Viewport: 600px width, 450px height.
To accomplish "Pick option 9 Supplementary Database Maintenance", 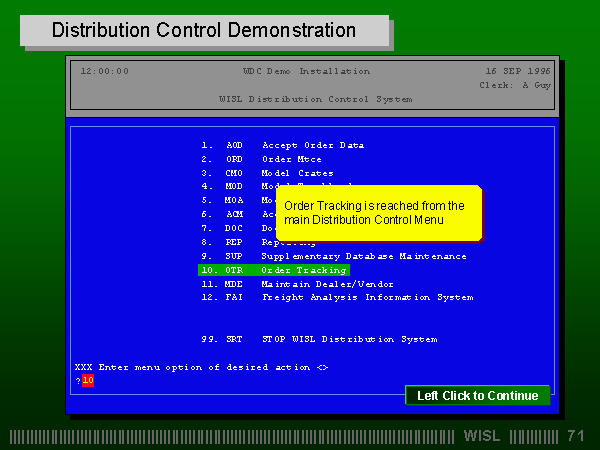I will pos(334,256).
